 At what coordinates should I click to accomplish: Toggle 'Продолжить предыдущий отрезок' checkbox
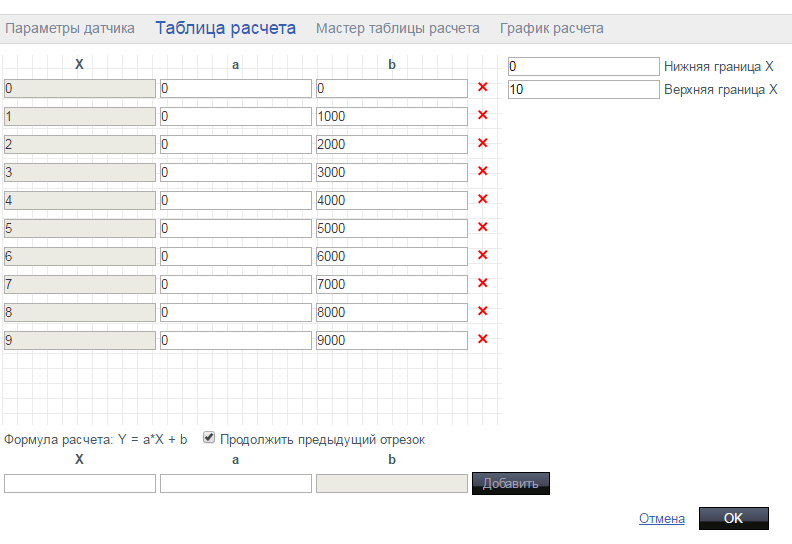(x=209, y=438)
